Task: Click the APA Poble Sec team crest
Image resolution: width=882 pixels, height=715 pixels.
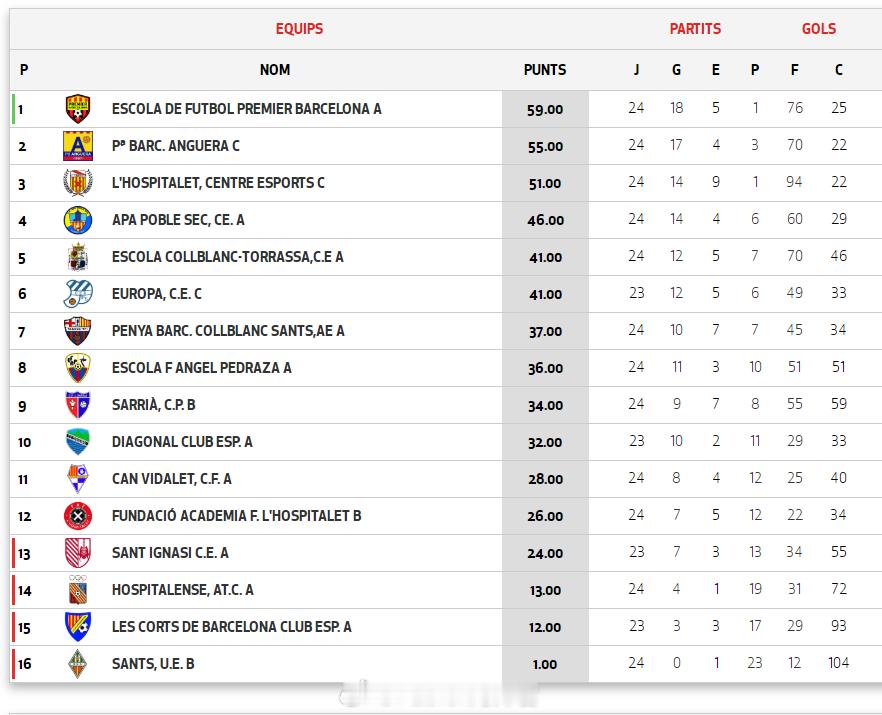Action: pyautogui.click(x=78, y=220)
